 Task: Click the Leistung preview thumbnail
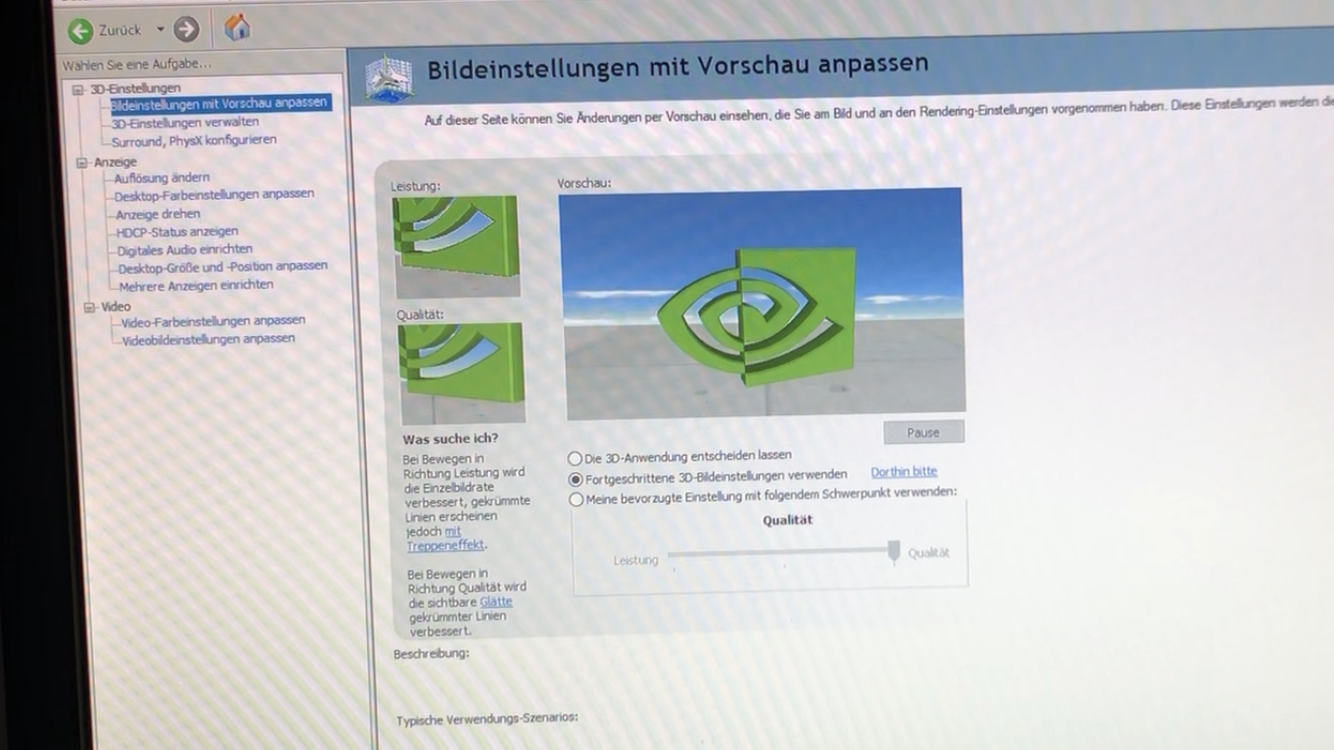457,246
